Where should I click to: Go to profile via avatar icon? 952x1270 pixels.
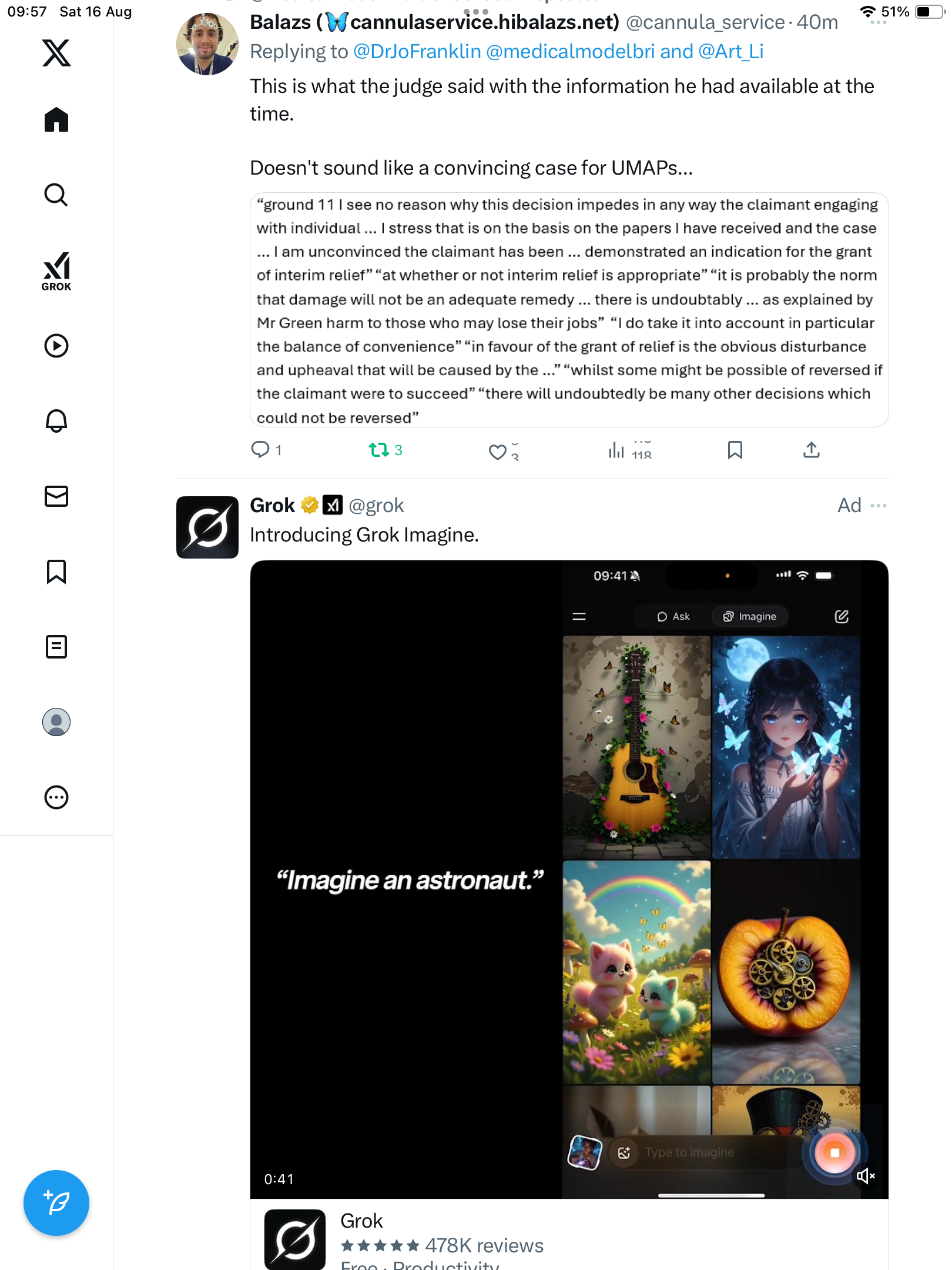coord(56,722)
